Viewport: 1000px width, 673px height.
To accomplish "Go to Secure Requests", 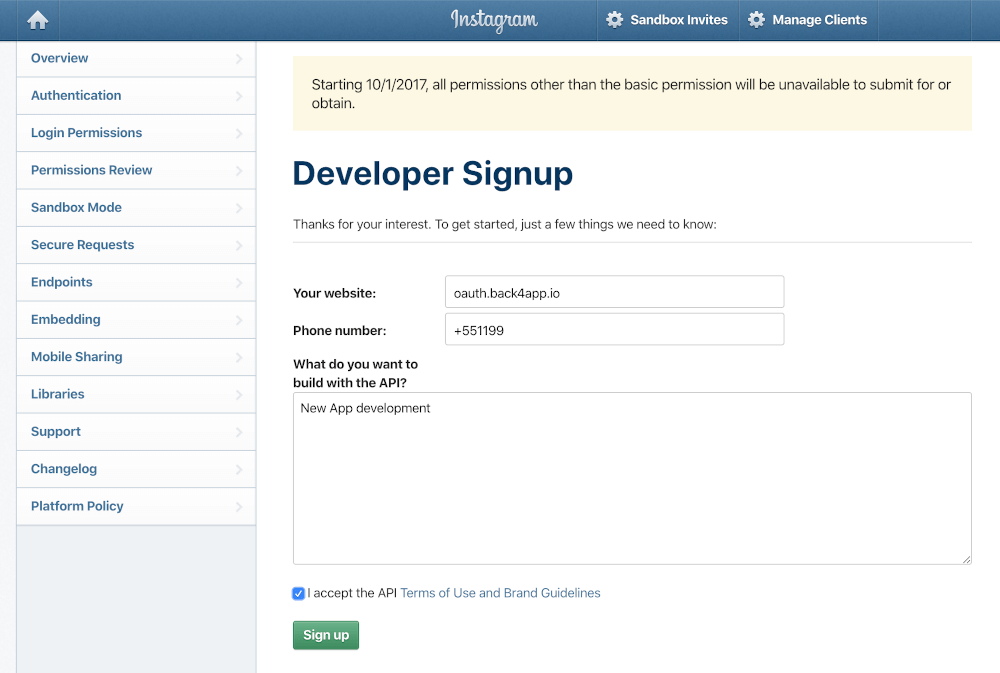I will 136,245.
